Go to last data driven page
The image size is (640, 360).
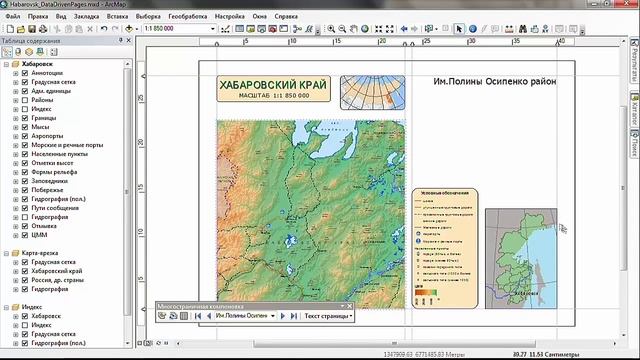click(x=293, y=316)
